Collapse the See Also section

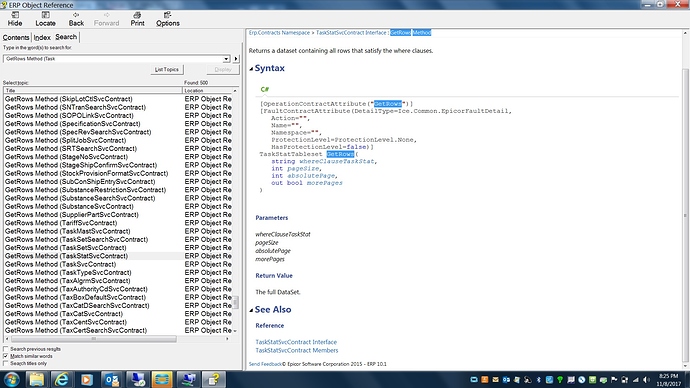click(x=251, y=310)
